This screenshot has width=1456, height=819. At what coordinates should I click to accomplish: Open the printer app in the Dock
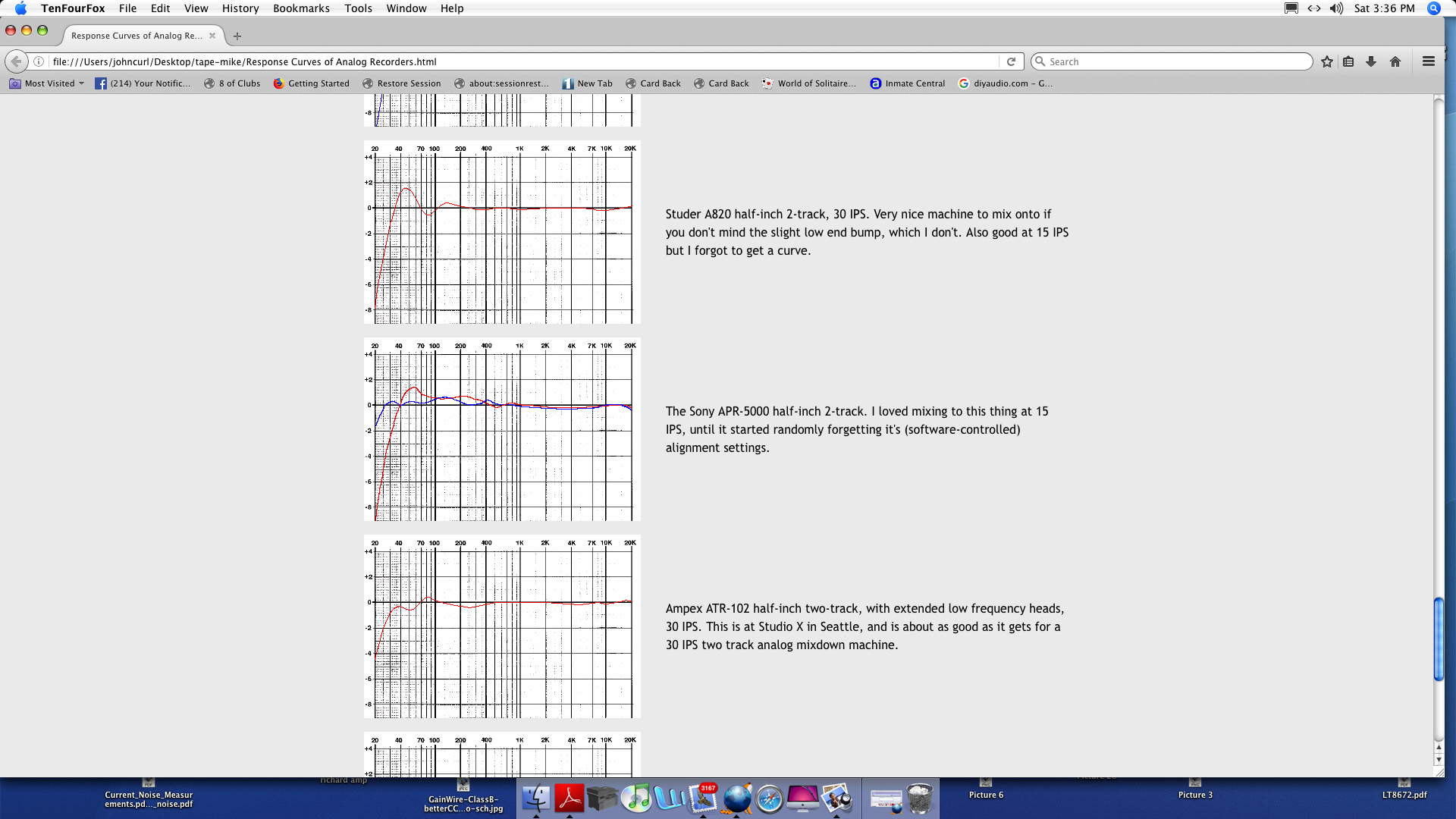tap(603, 798)
